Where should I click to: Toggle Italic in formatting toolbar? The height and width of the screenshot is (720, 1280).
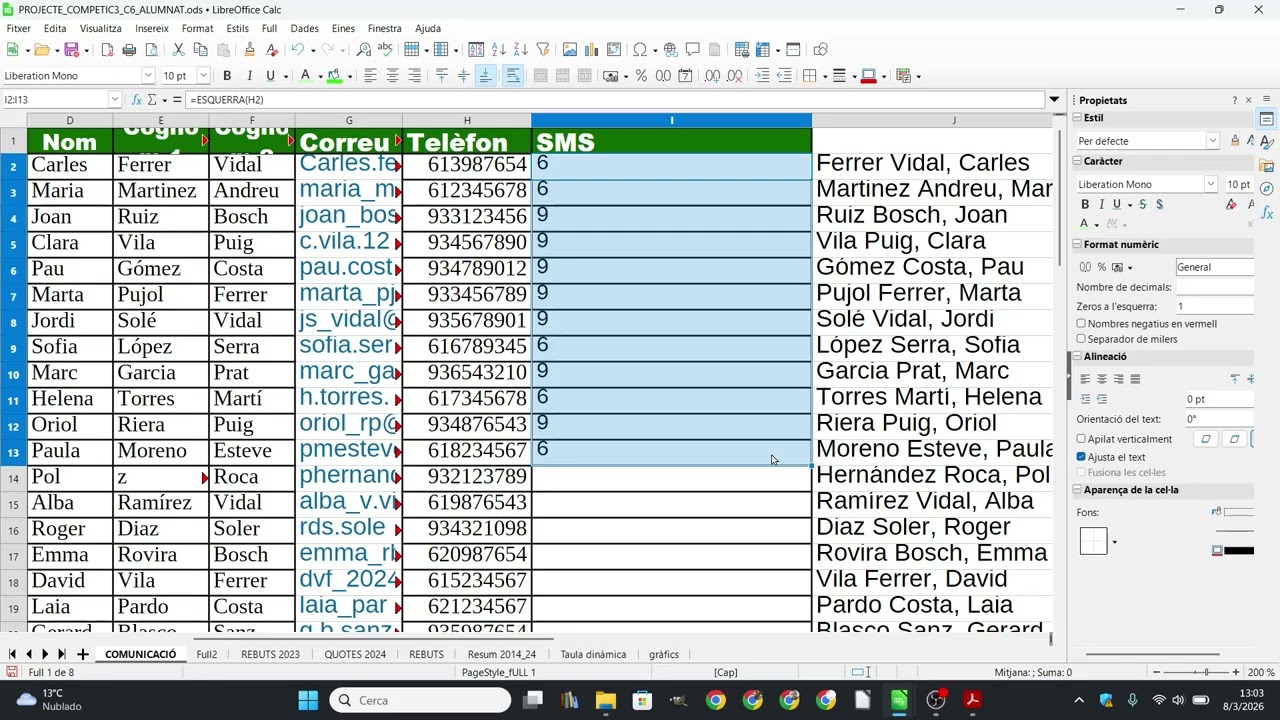point(249,76)
